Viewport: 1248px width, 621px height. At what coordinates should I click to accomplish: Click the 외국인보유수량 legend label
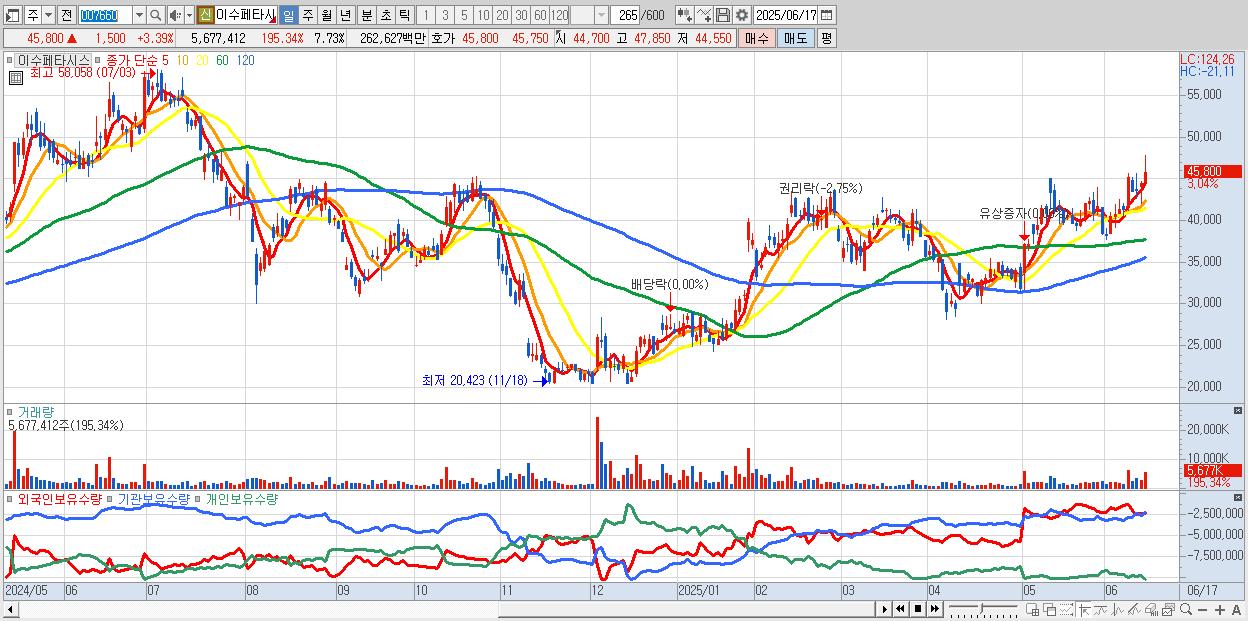click(x=59, y=498)
